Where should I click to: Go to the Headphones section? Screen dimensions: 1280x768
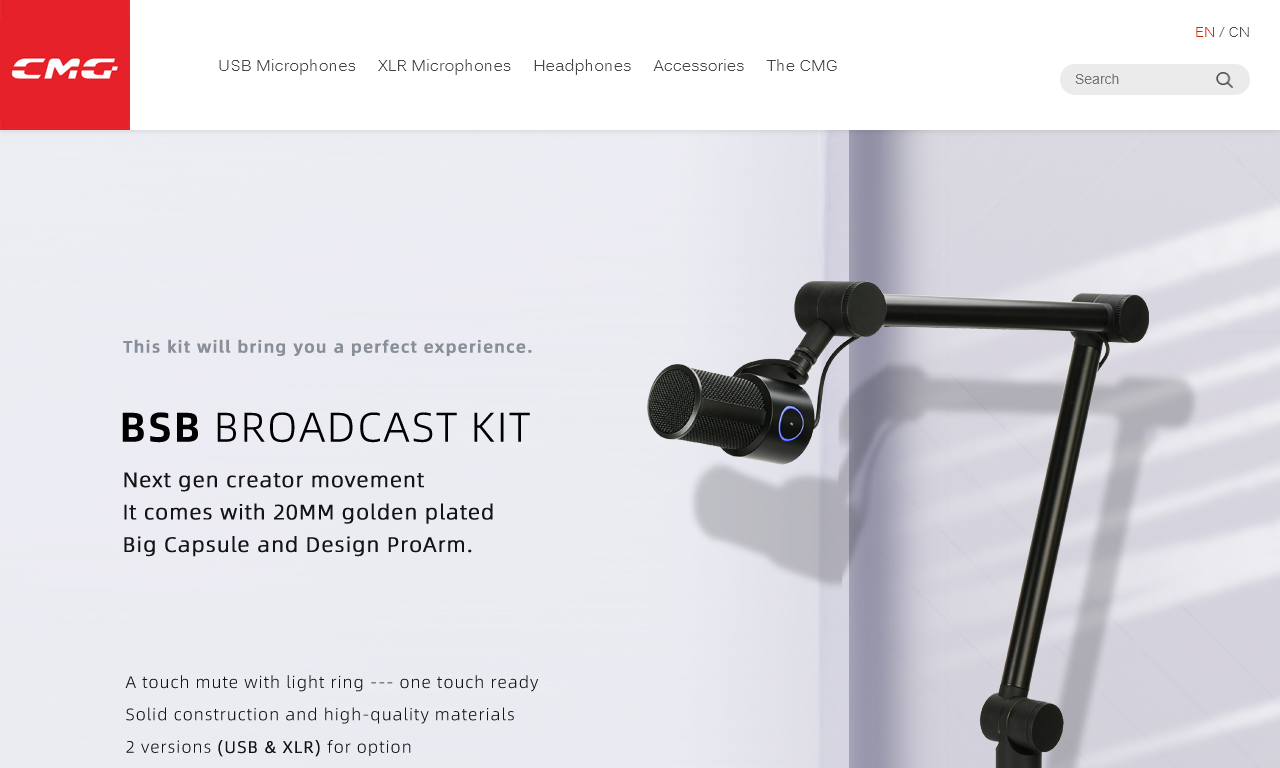[582, 66]
